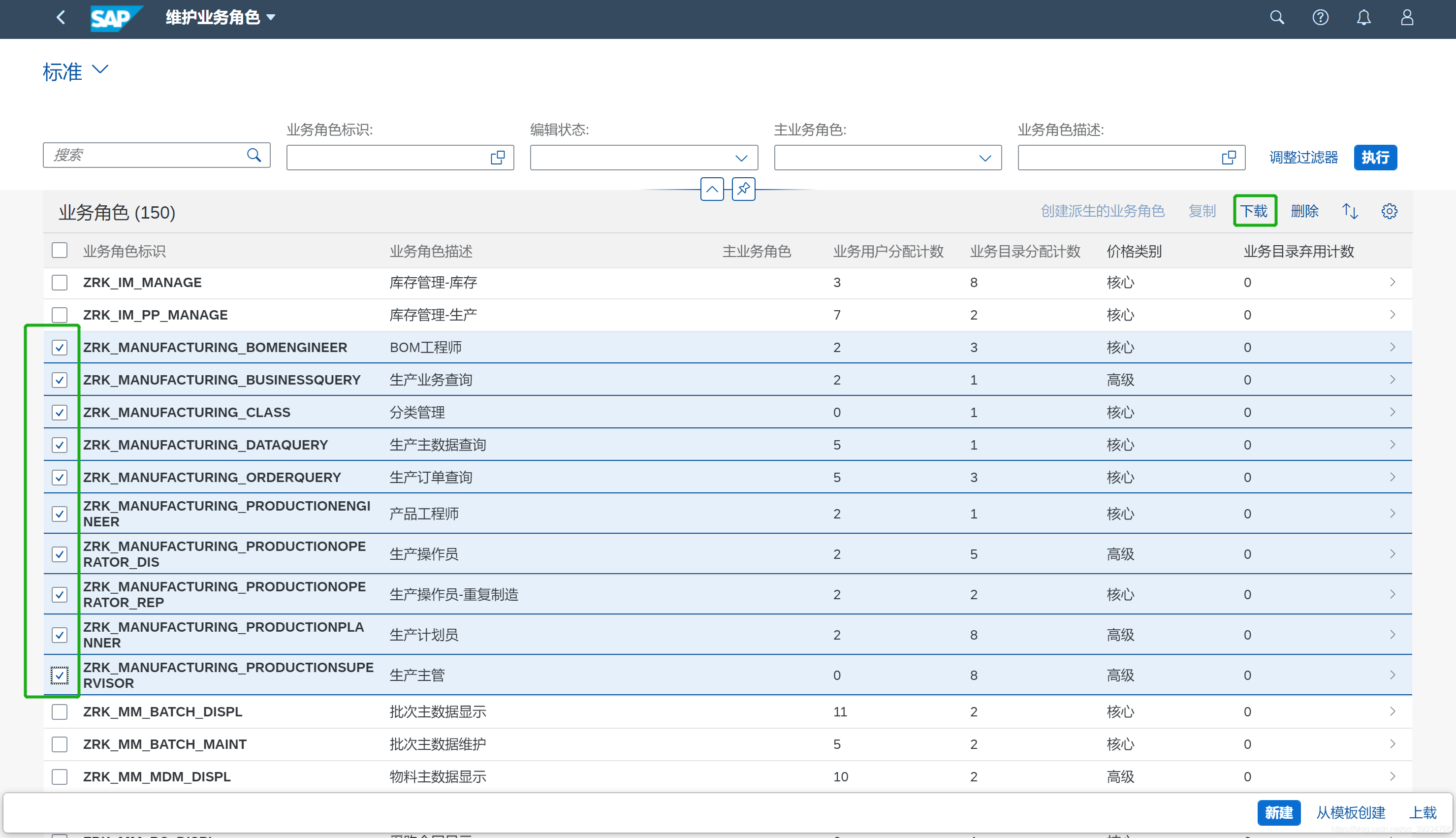Open the help question mark icon
This screenshot has width=1456, height=838.
point(1320,18)
